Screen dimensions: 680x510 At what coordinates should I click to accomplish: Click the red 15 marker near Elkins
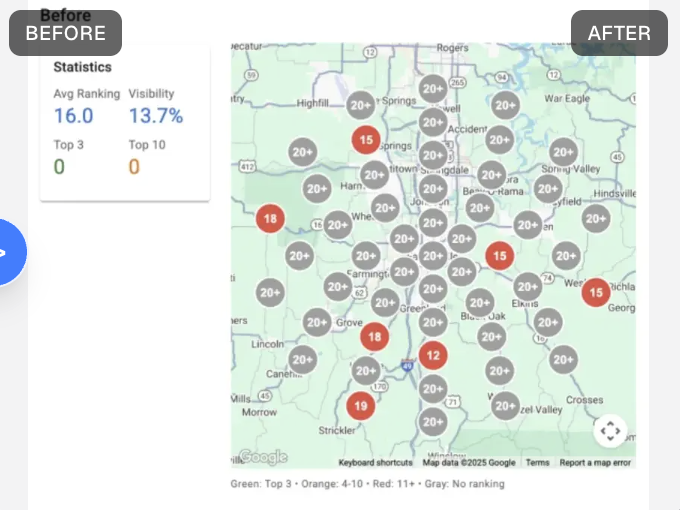point(500,256)
